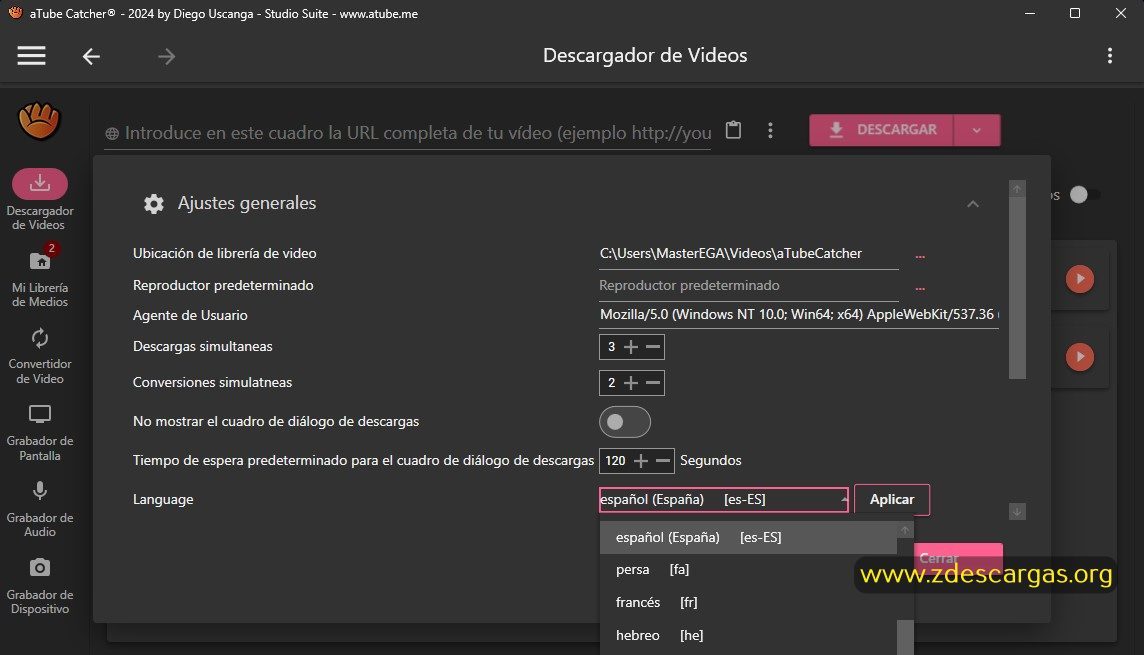
Task: Edit the Ubicación de librería path field
Action: (749, 254)
